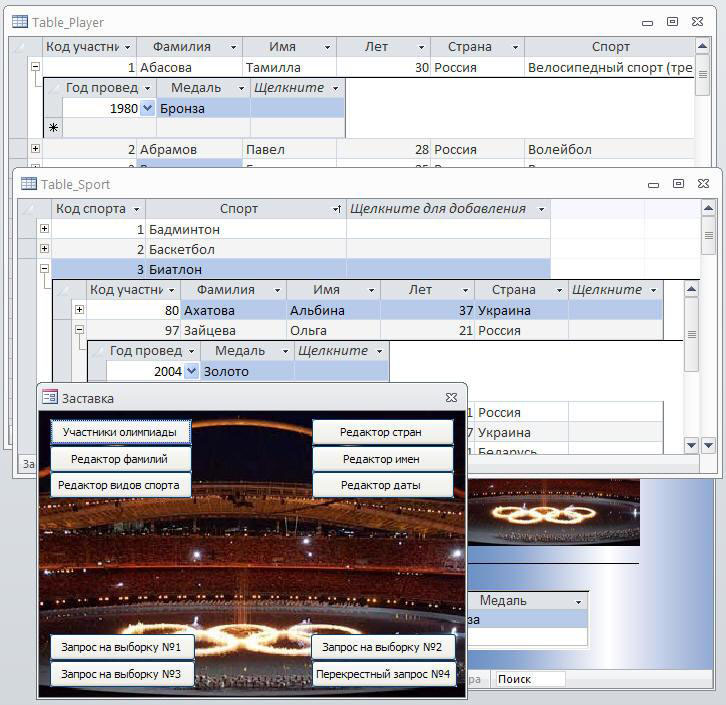Viewport: 726px width, 705px height.
Task: Open the Страна column filter arrow in Table_Player
Action: pos(514,47)
